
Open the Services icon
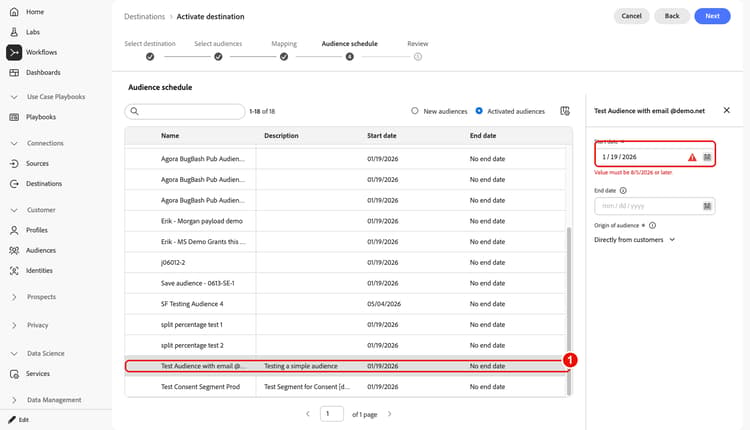pos(14,374)
